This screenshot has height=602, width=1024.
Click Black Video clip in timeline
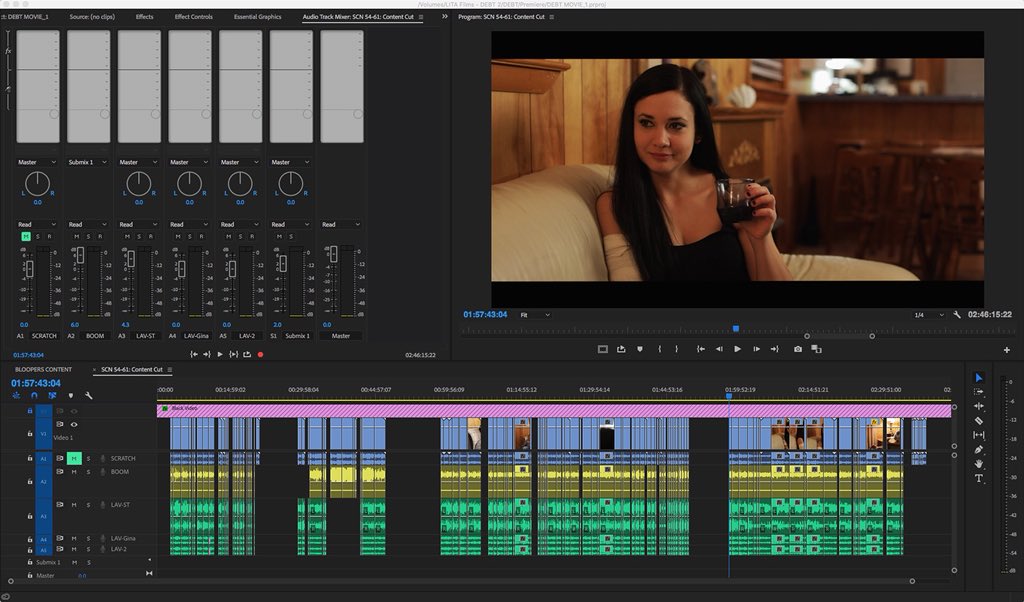[x=554, y=409]
